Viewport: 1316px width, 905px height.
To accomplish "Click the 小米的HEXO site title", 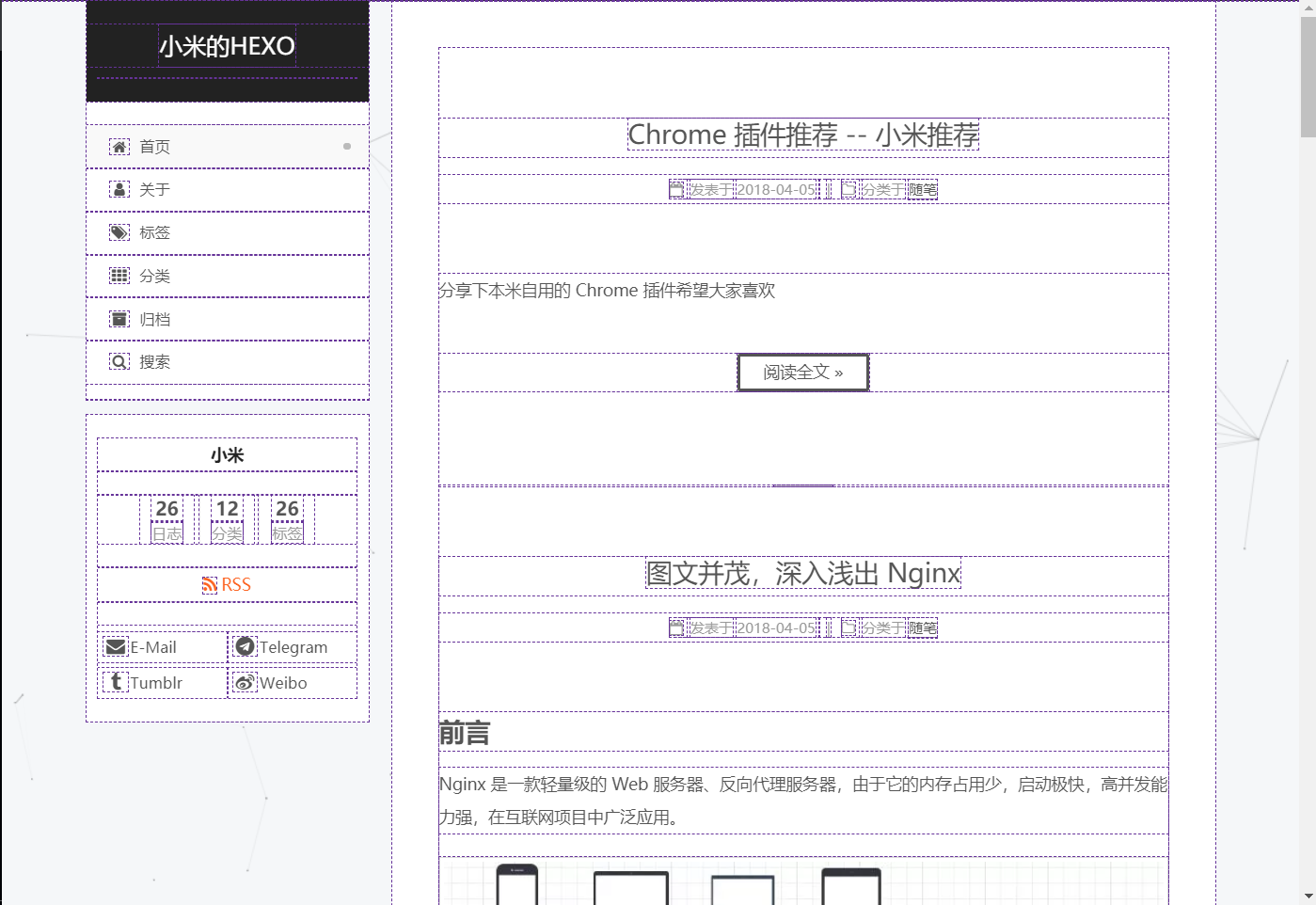I will coord(228,46).
